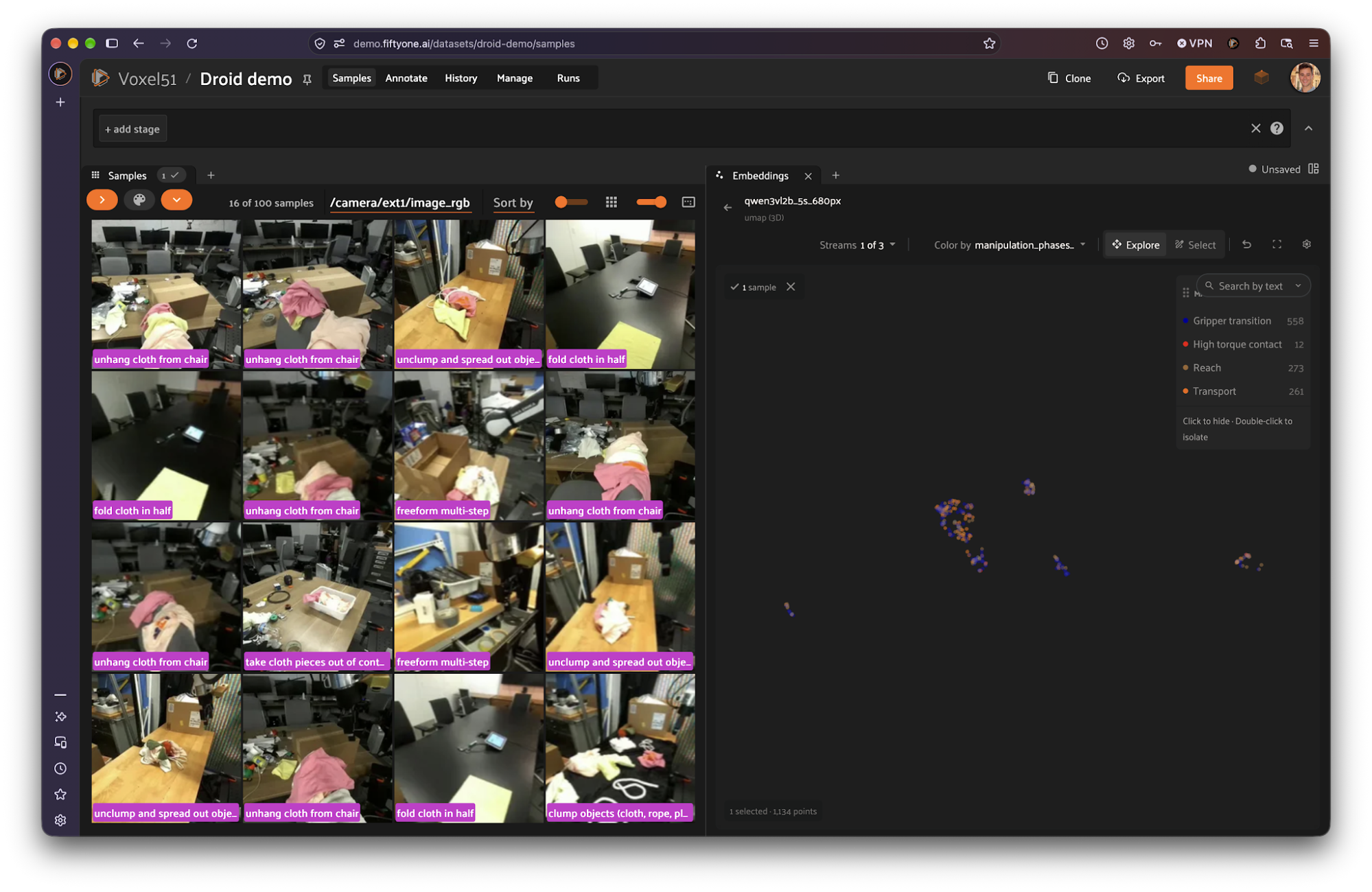1372x892 pixels.
Task: Click the Export button
Action: point(1141,78)
